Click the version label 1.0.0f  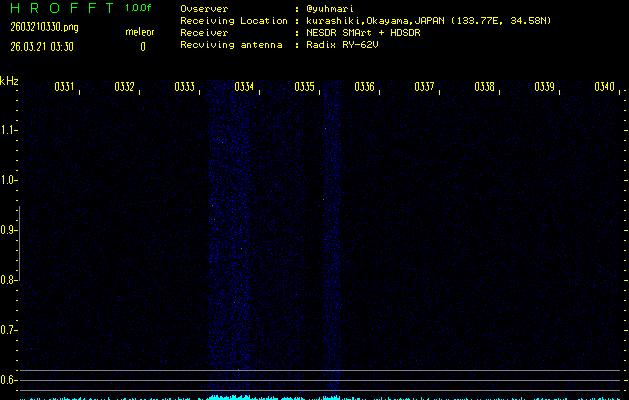coord(138,8)
